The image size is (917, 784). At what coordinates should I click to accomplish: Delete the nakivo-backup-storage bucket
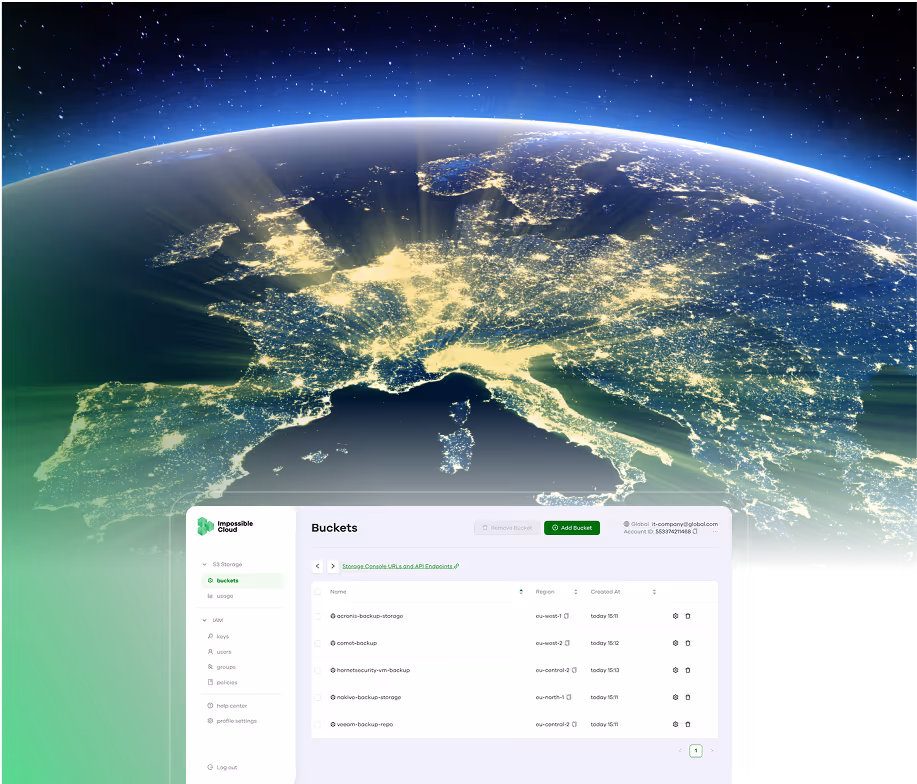[688, 697]
